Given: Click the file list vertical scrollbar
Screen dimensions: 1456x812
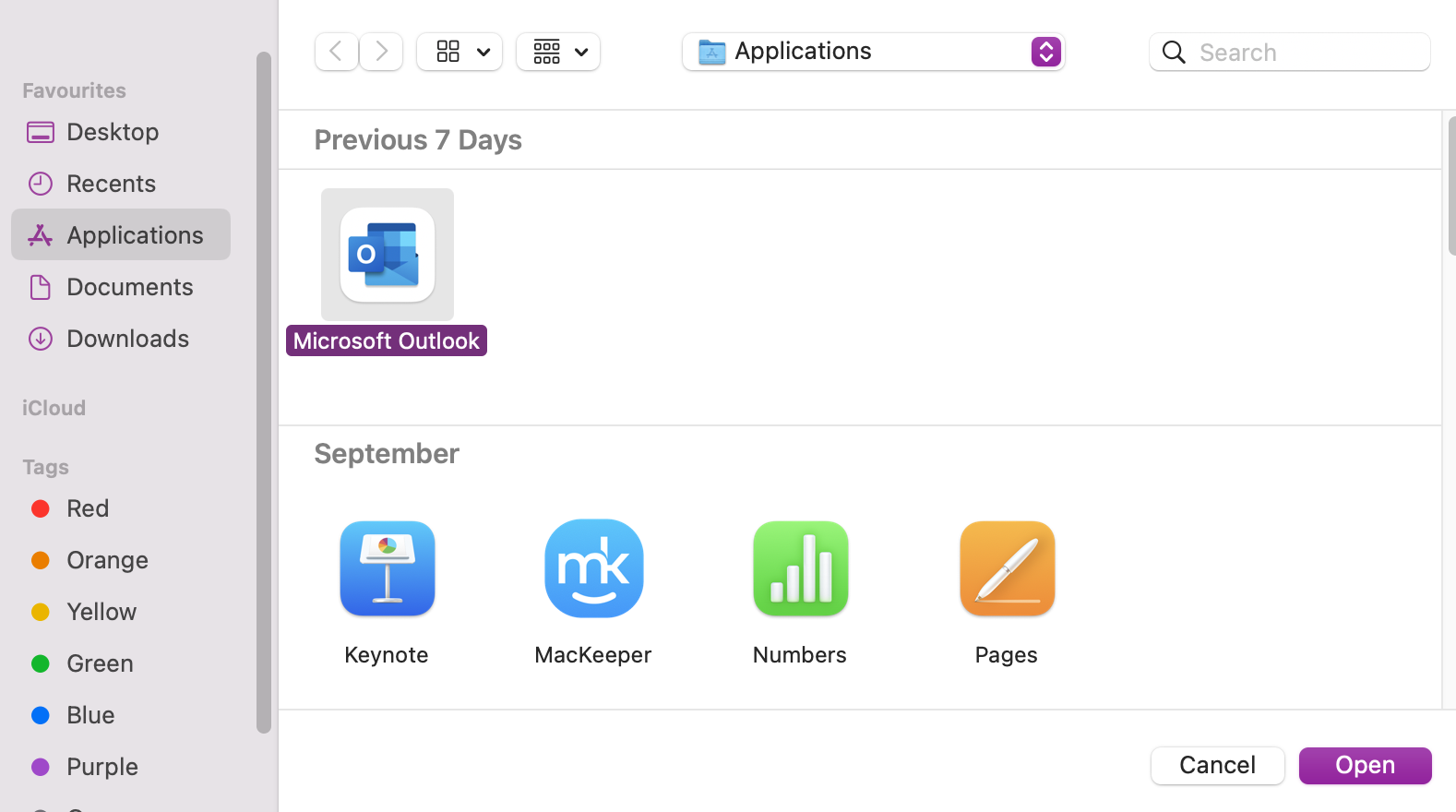Looking at the screenshot, I should (x=1451, y=186).
